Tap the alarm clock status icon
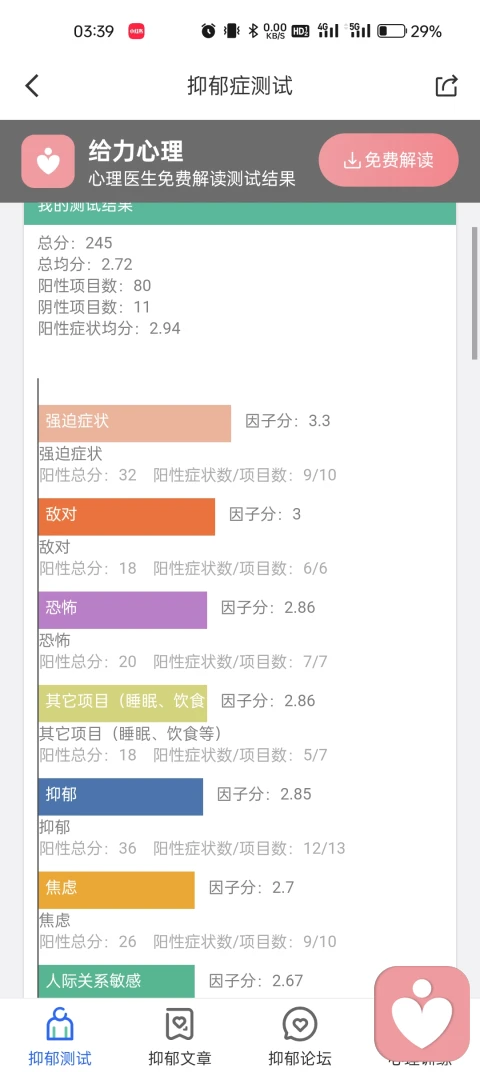 point(209,31)
